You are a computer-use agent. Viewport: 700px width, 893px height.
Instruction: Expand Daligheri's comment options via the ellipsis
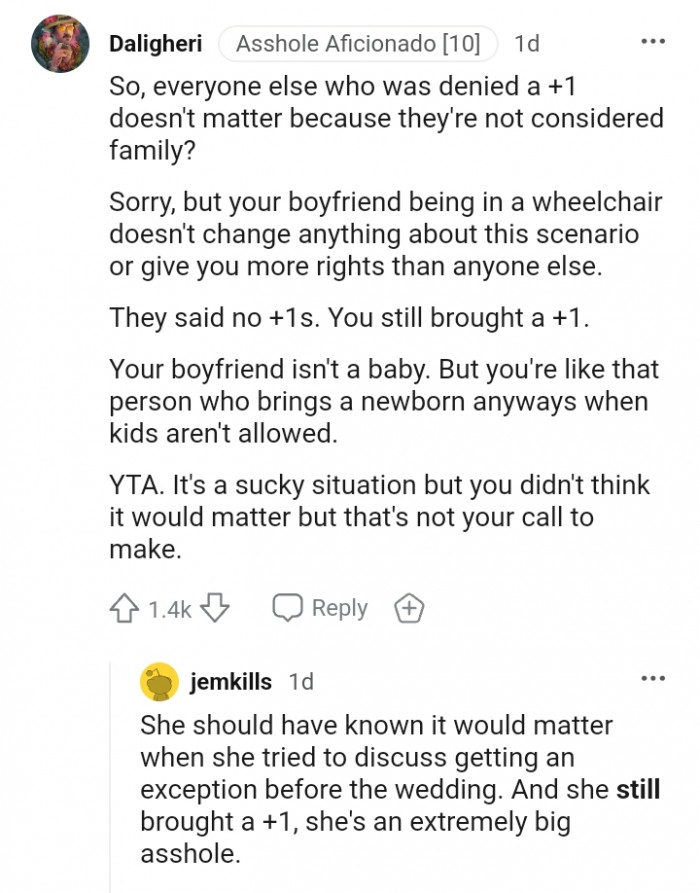[652, 40]
